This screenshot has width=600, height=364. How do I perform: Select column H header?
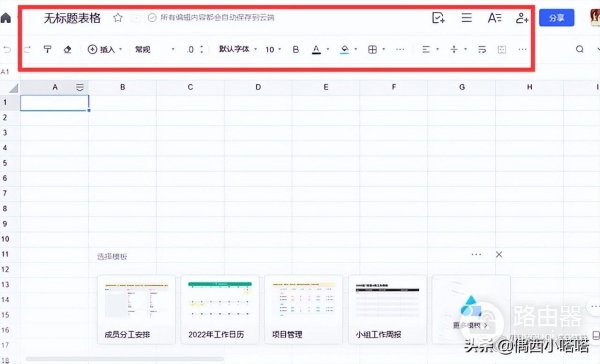(x=530, y=87)
